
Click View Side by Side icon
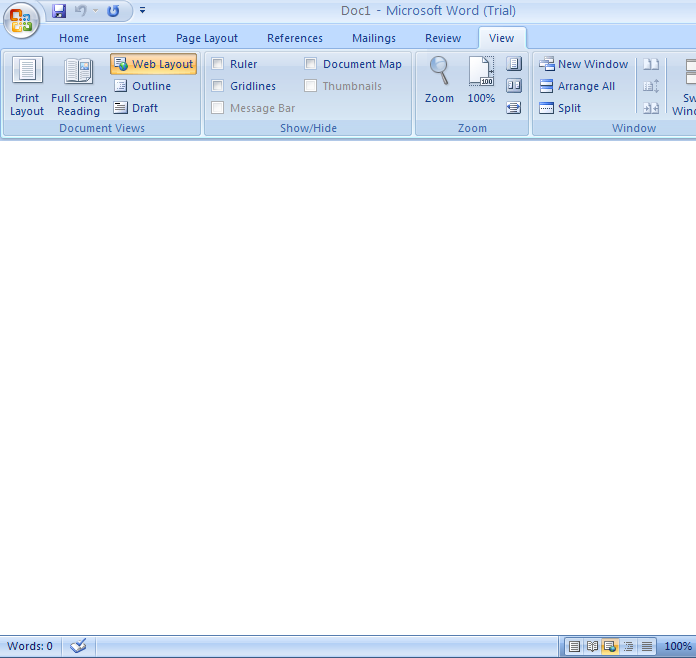[651, 64]
